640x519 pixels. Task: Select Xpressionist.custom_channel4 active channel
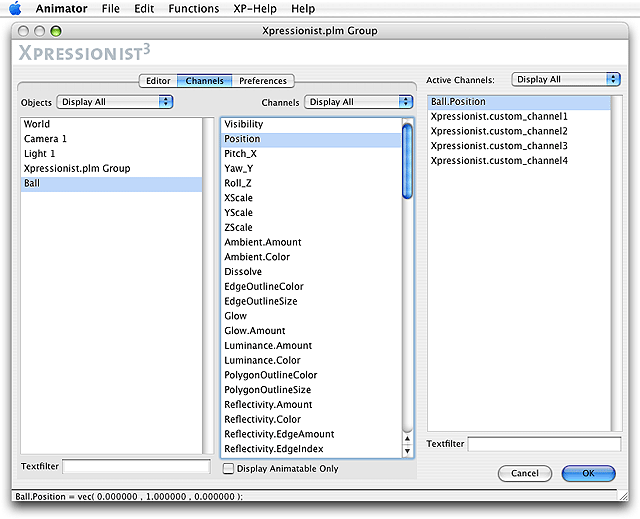(519, 161)
